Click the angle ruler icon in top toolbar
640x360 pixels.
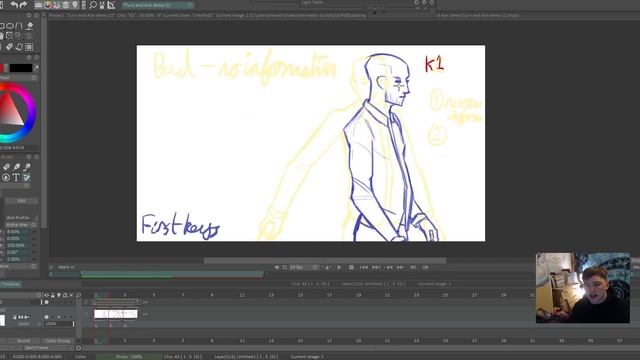(x=111, y=5)
